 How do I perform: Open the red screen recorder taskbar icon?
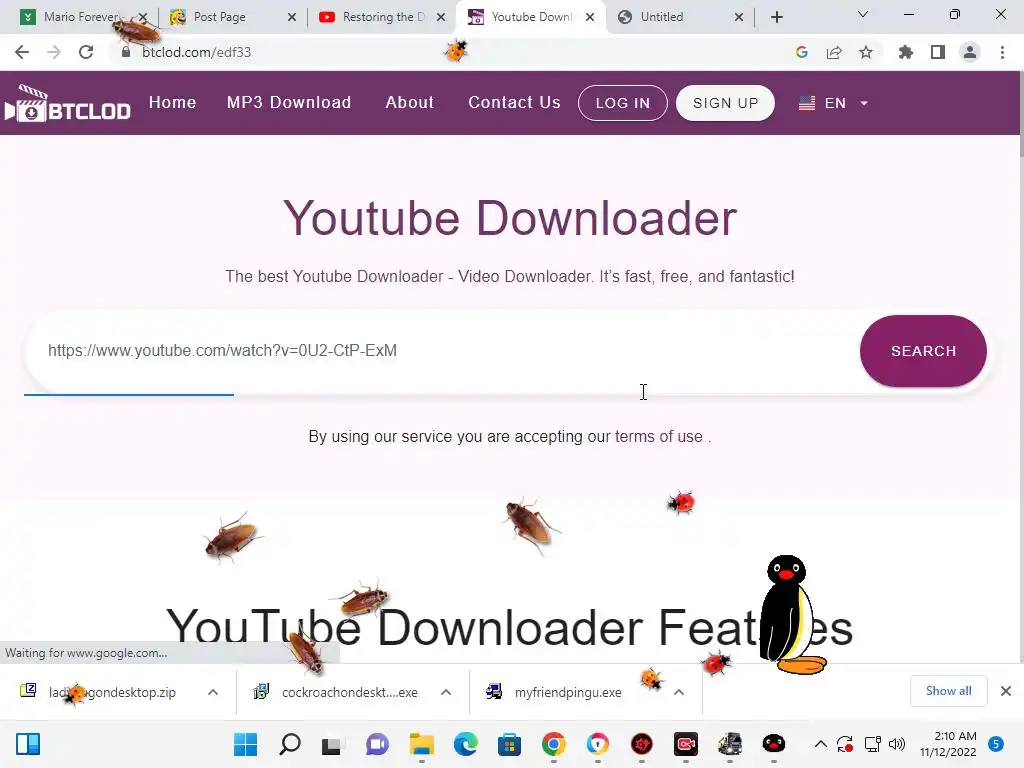[x=686, y=744]
